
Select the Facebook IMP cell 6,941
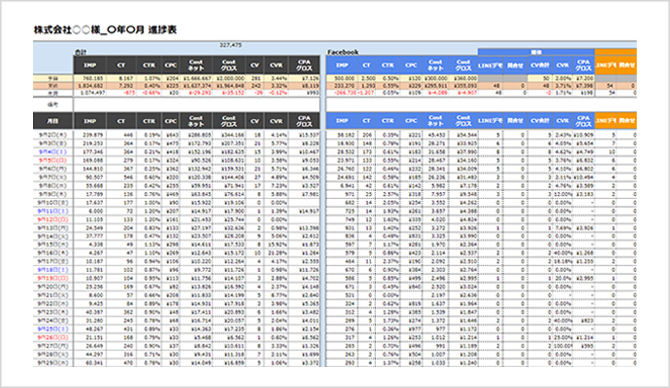(x=342, y=186)
